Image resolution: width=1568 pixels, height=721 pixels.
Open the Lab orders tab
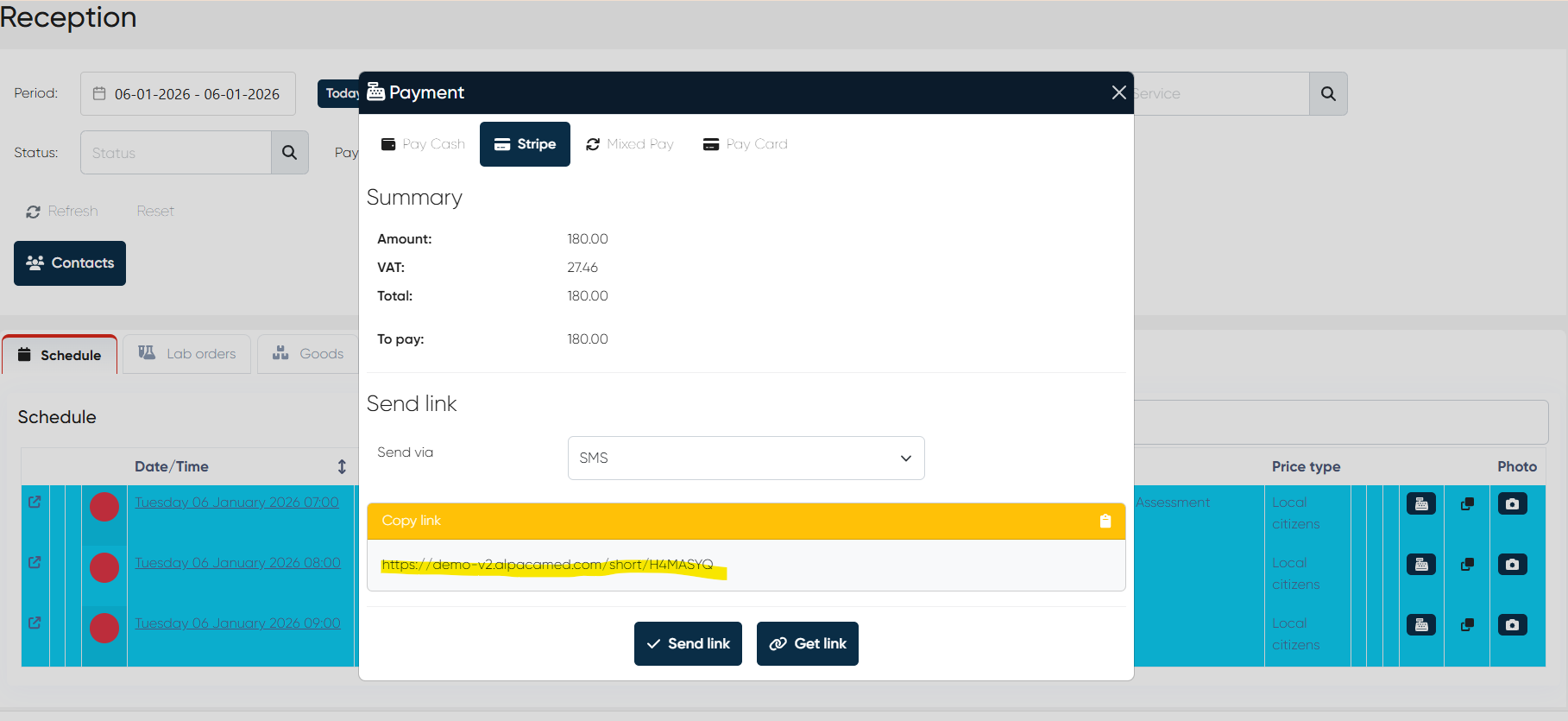pos(187,354)
